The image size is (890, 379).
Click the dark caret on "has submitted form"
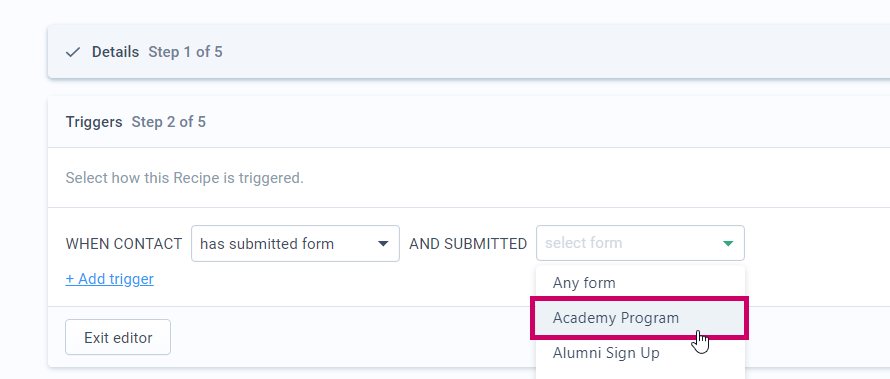[383, 244]
